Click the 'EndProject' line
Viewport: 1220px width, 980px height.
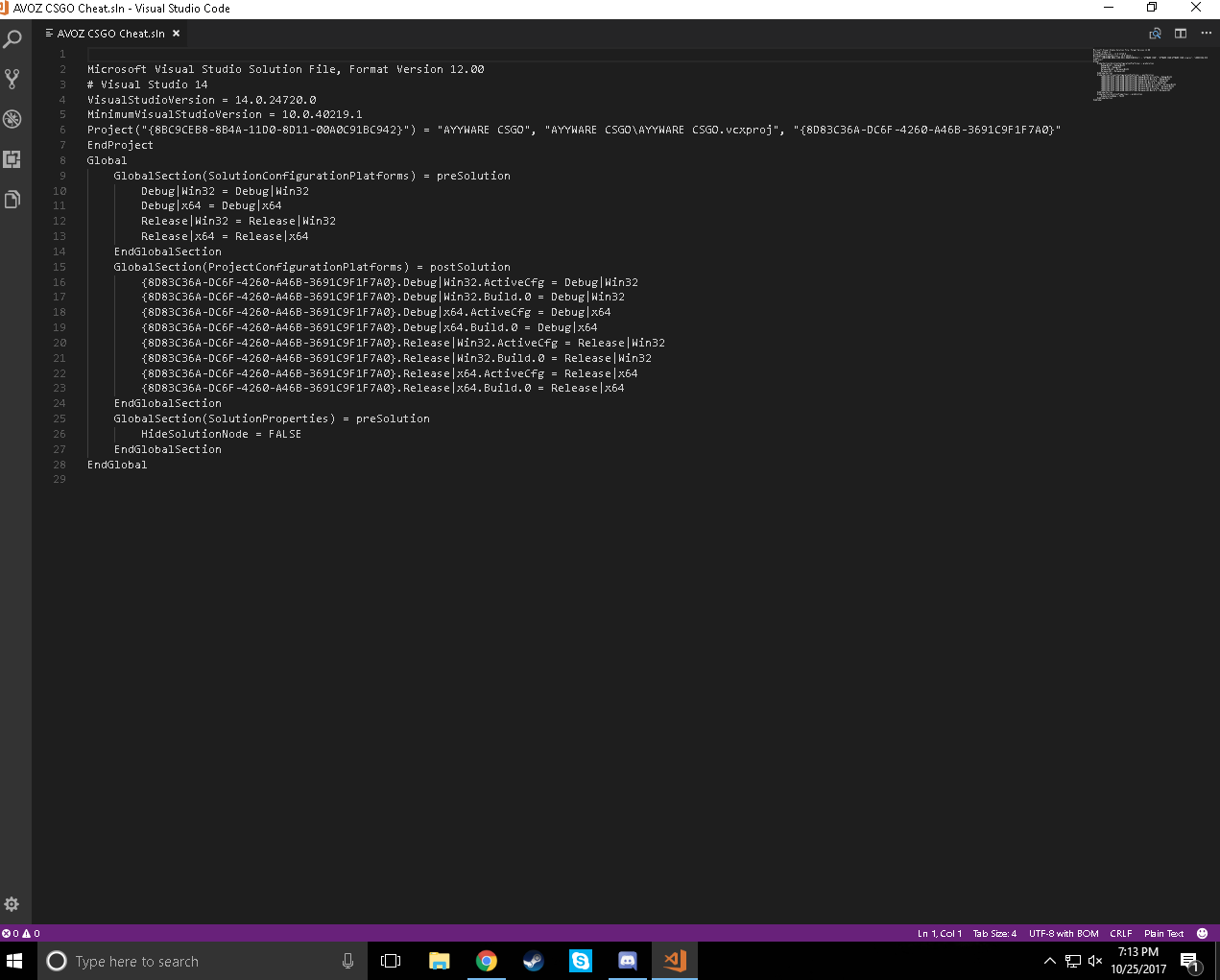point(120,145)
